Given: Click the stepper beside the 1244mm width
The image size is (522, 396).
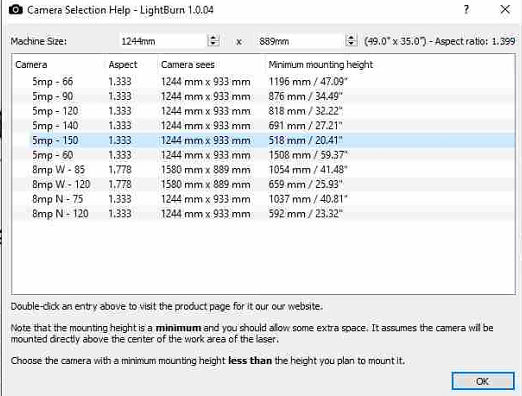Looking at the screenshot, I should pyautogui.click(x=213, y=41).
